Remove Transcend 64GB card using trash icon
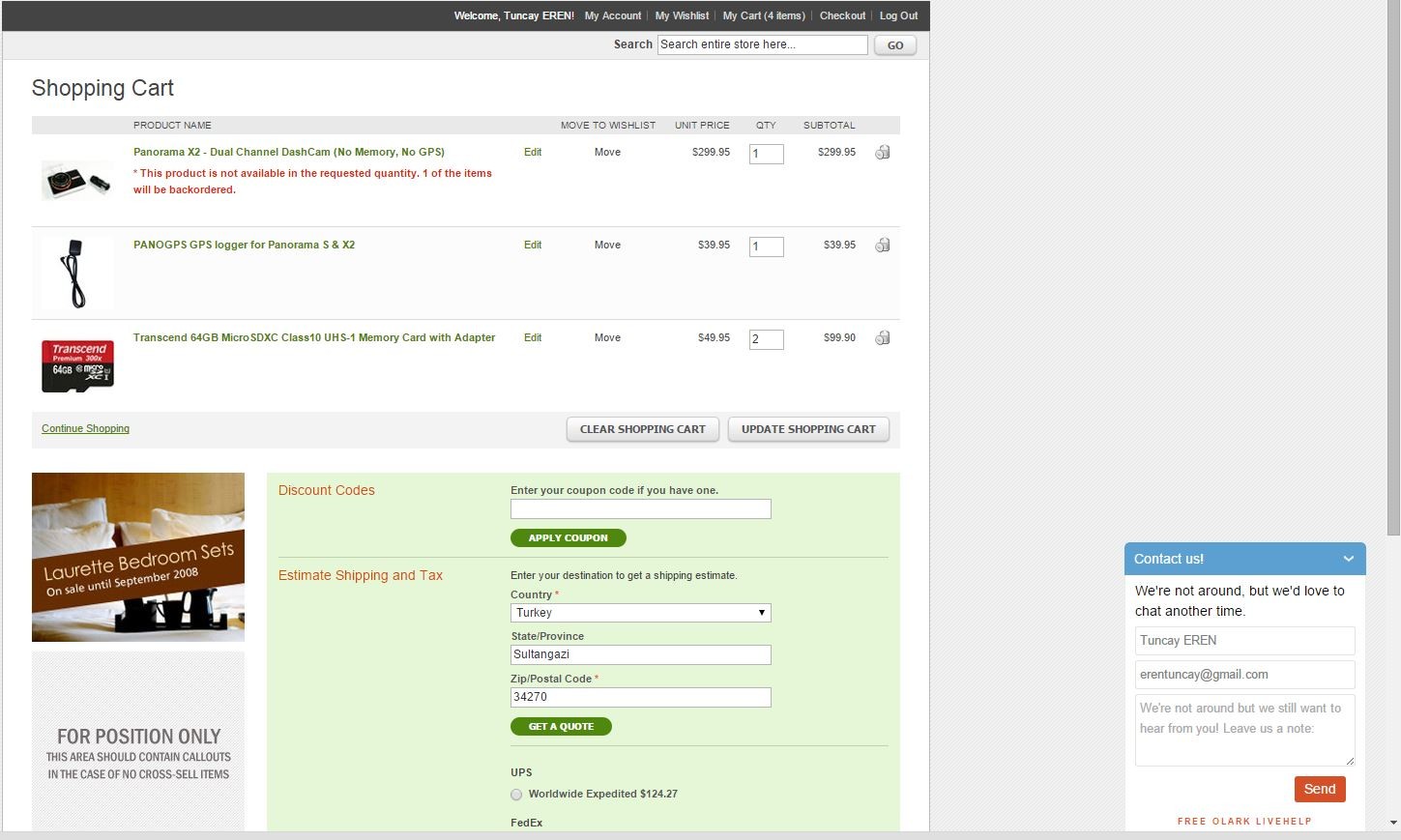The width and height of the screenshot is (1401, 840). pos(883,337)
